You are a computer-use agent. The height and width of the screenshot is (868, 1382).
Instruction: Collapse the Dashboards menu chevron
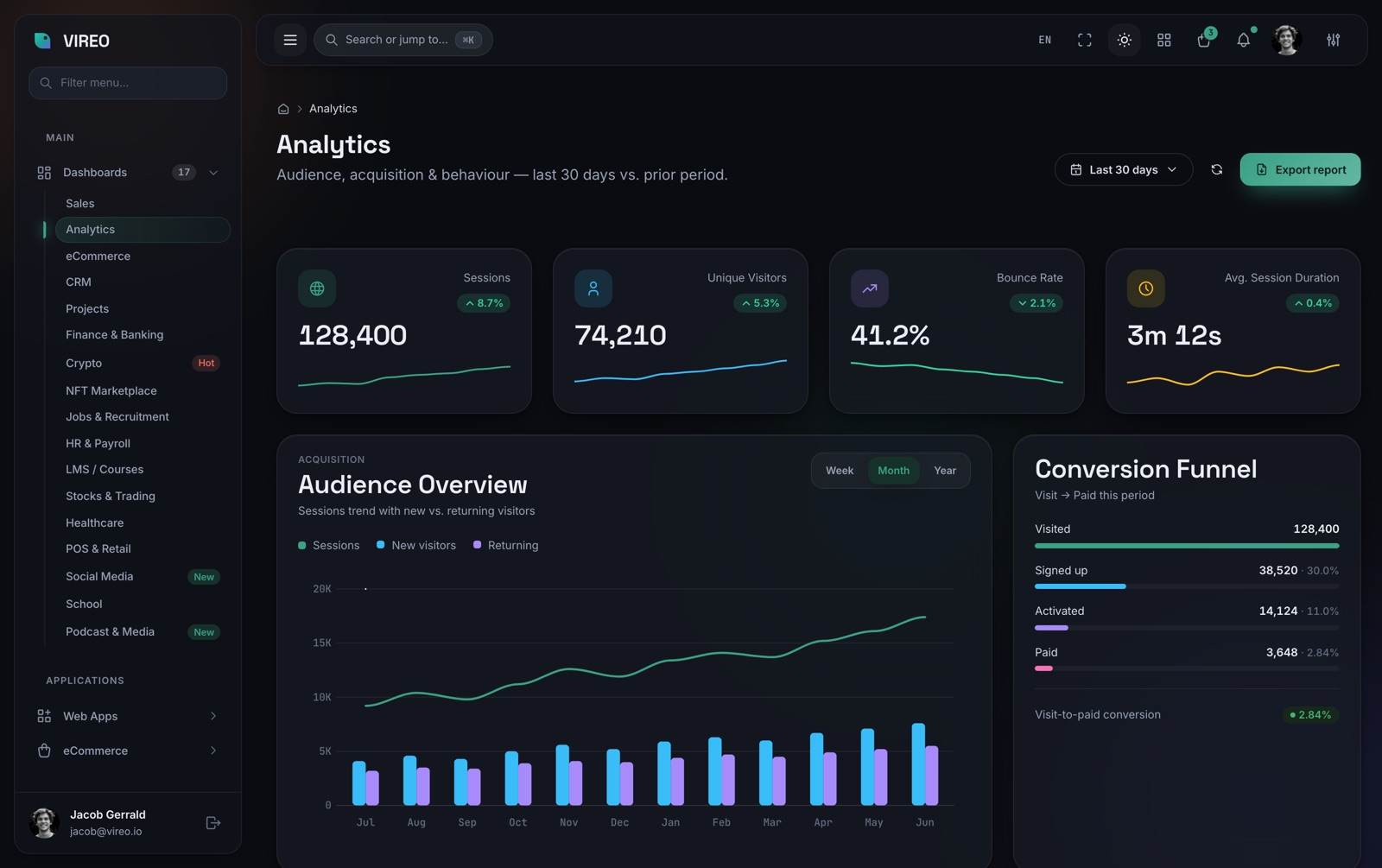click(213, 173)
